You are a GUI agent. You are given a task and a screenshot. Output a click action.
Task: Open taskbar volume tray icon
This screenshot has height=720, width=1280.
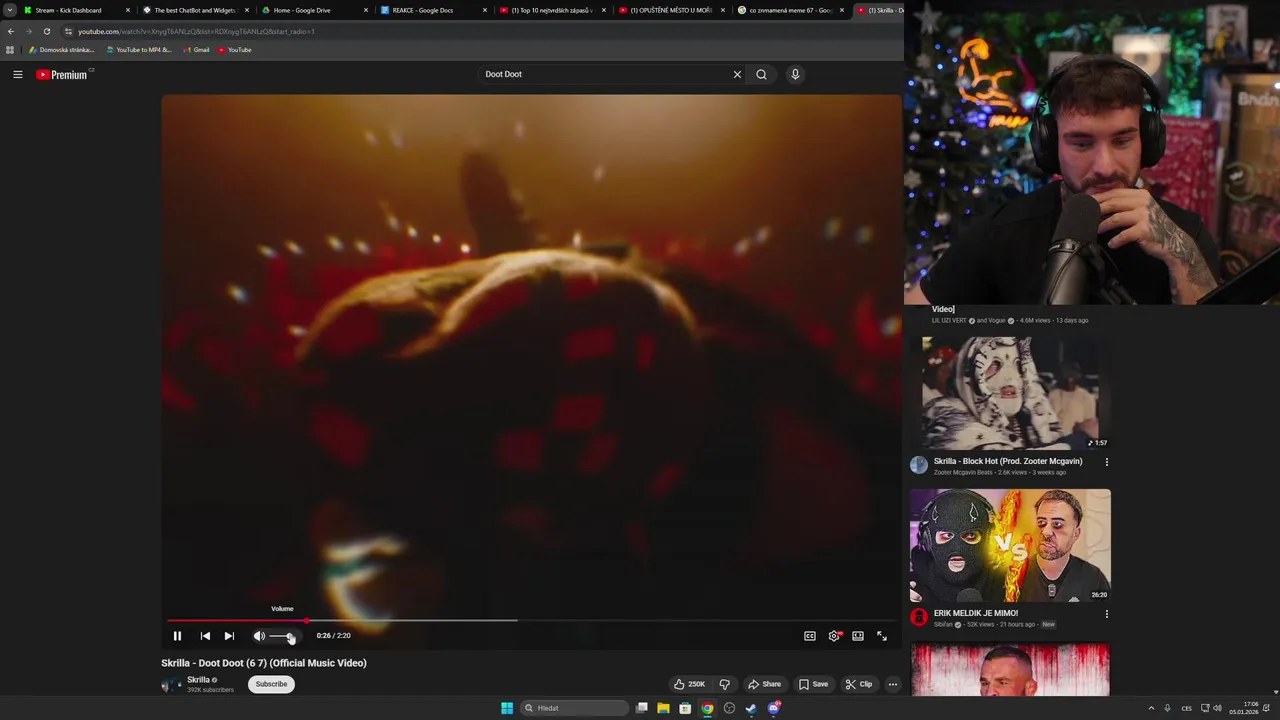pos(1217,708)
